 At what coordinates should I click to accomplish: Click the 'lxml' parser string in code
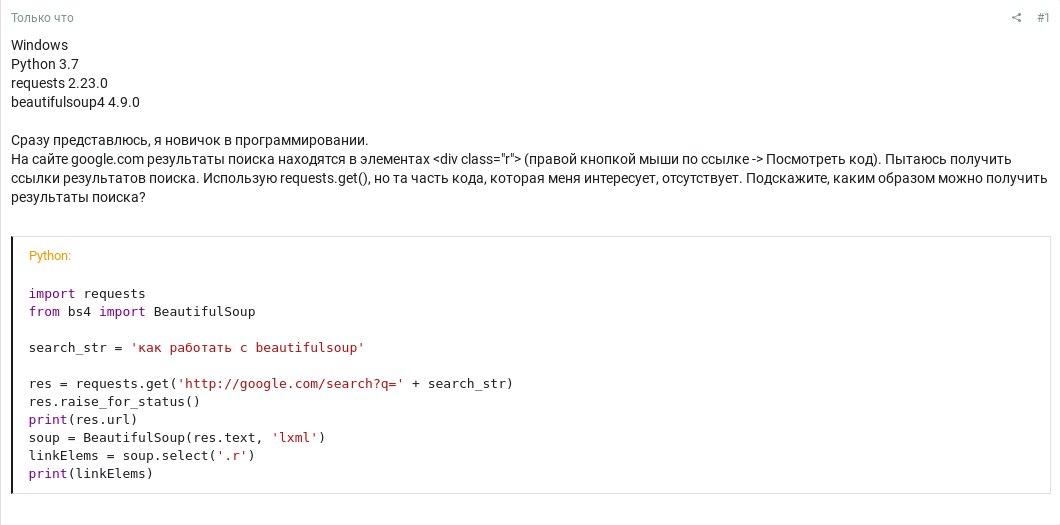click(295, 438)
